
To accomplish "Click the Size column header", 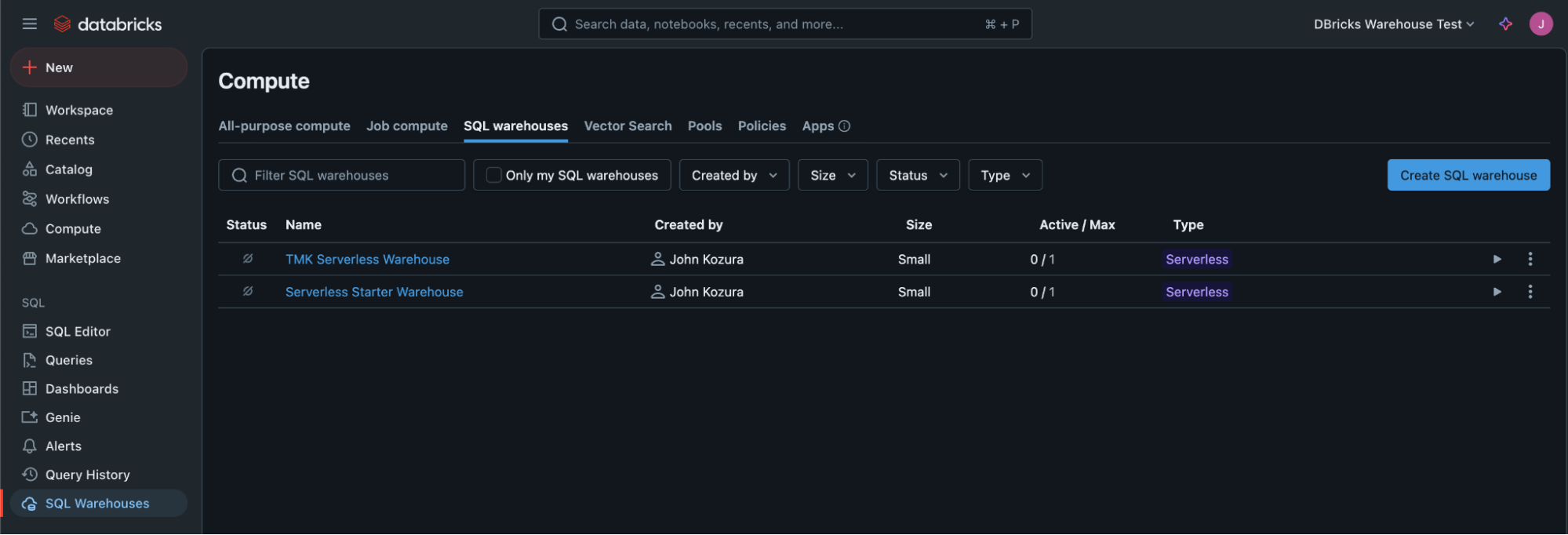I will [919, 225].
